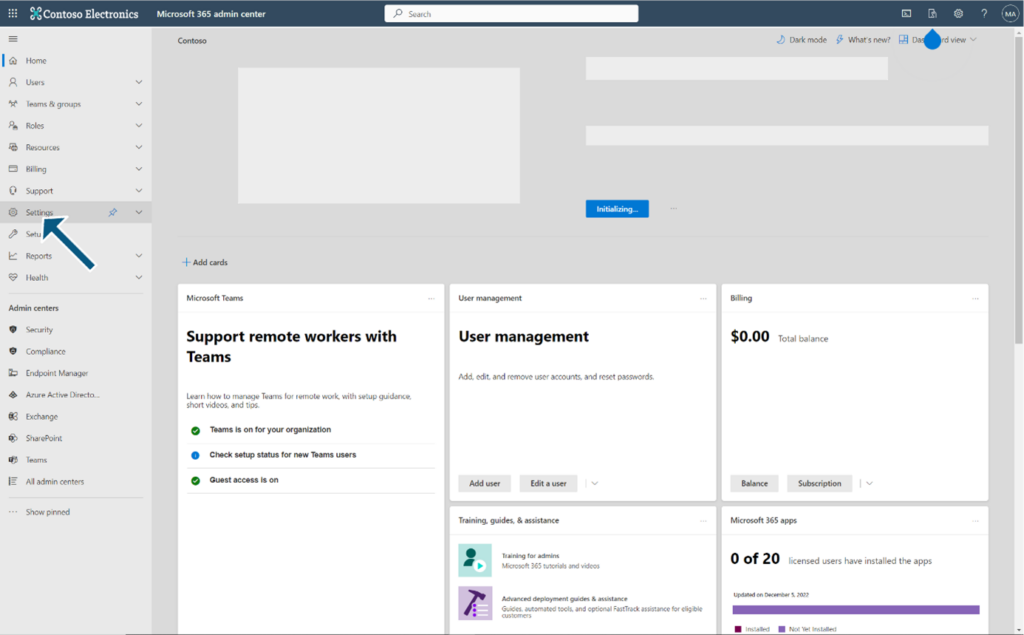Launch the Cloud Shell terminal icon
Image resolution: width=1024 pixels, height=635 pixels.
click(905, 13)
